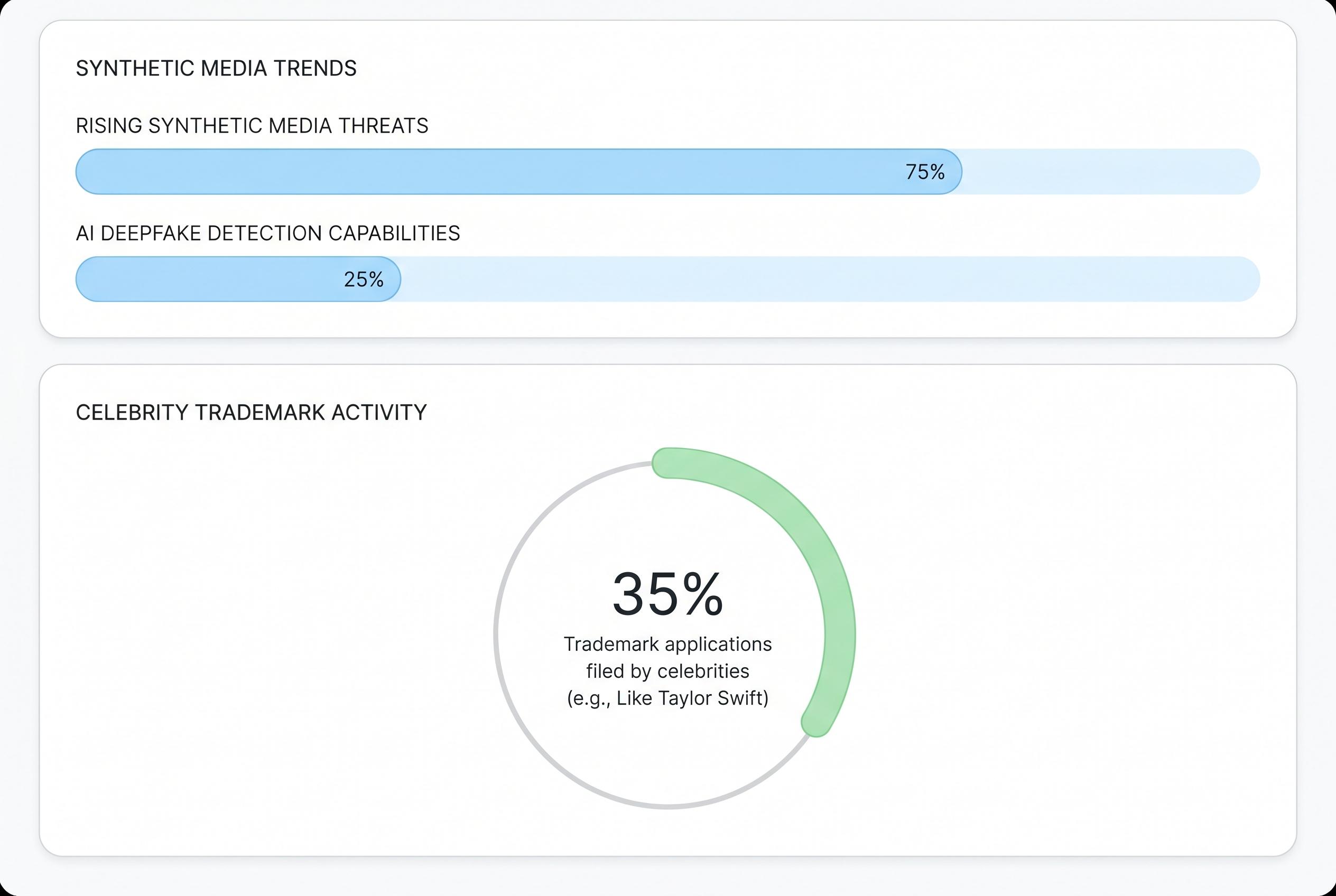Click the 75% value label
The image size is (1336, 896).
[x=924, y=172]
